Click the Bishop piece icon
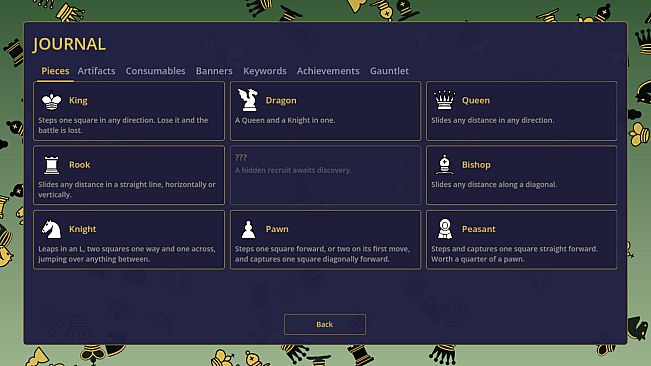This screenshot has height=366, width=651. (x=444, y=164)
